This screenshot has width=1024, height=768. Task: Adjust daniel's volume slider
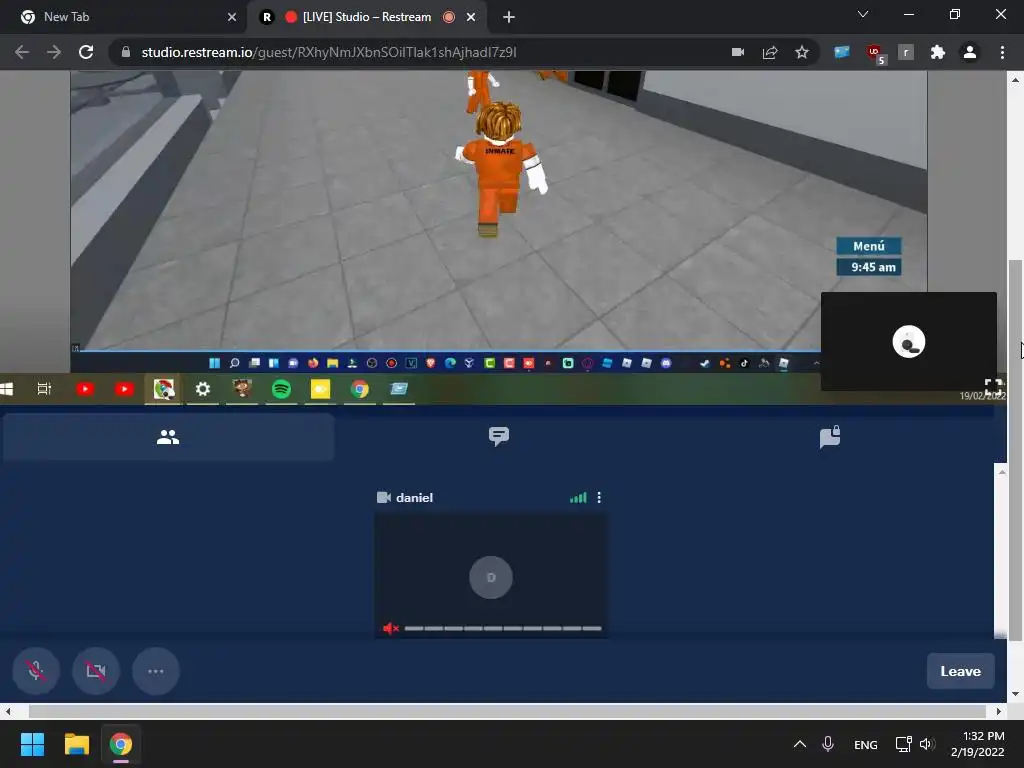coord(502,628)
